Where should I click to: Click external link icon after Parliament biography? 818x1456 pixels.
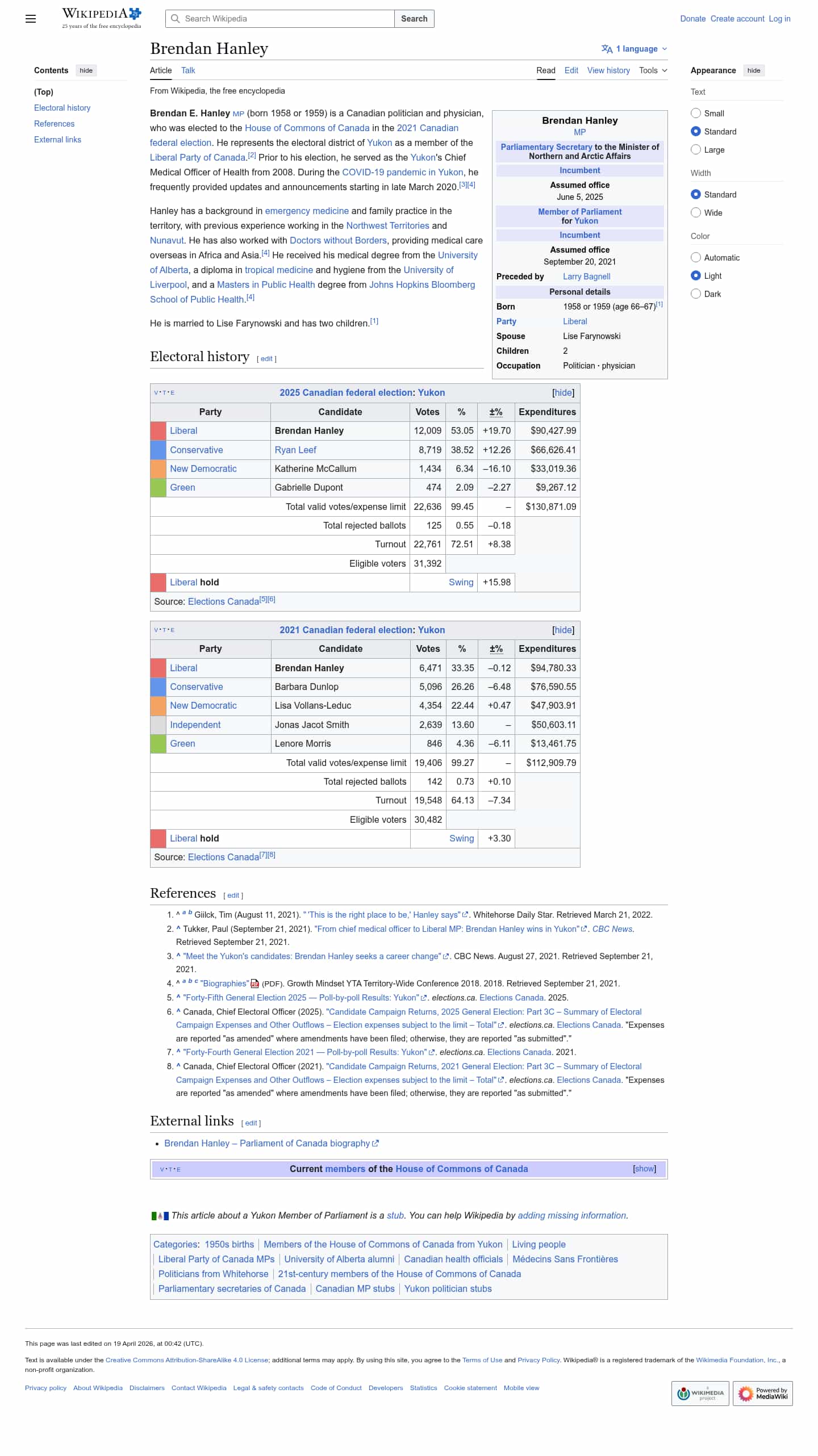click(375, 1143)
